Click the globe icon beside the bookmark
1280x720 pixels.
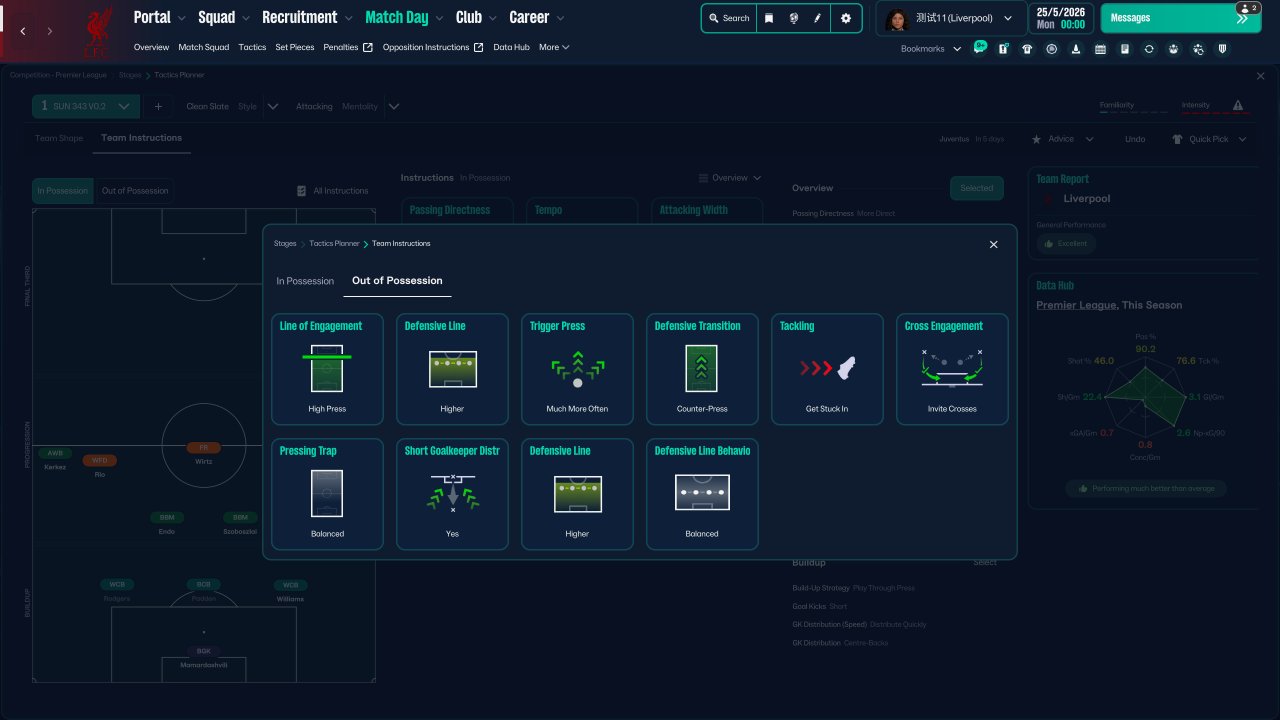[793, 18]
